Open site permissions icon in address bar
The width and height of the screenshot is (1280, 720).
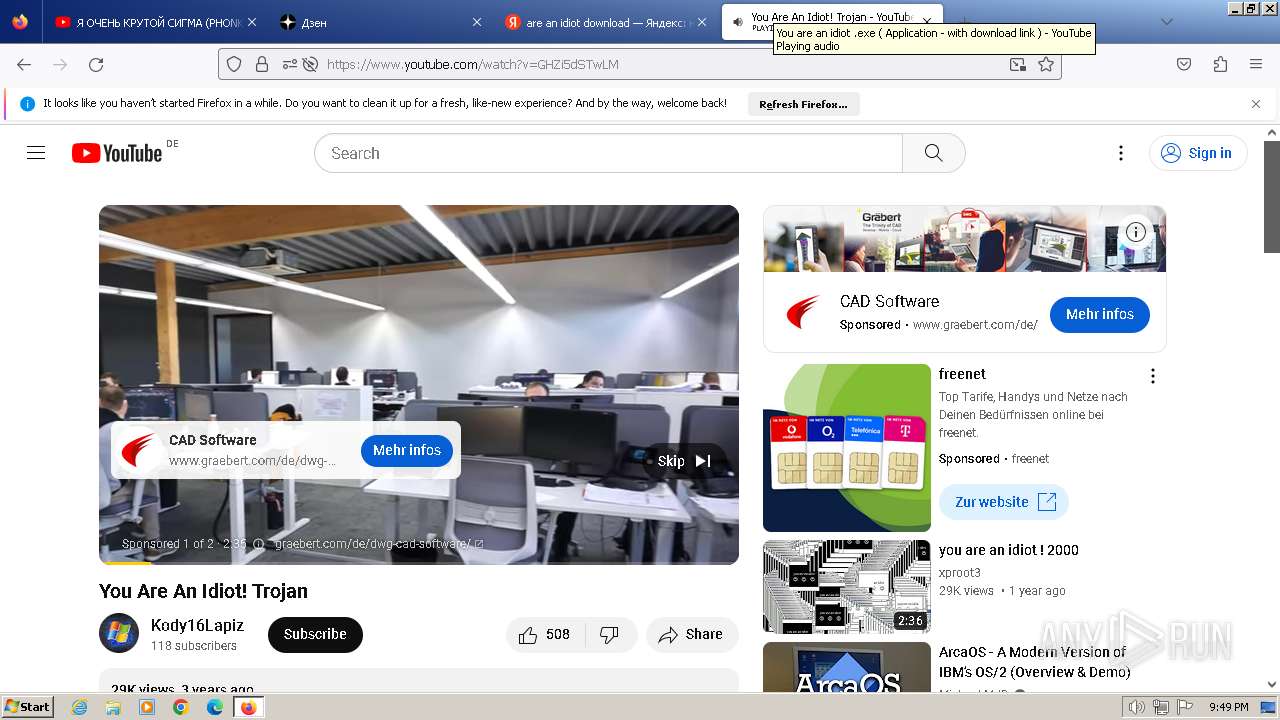click(289, 64)
